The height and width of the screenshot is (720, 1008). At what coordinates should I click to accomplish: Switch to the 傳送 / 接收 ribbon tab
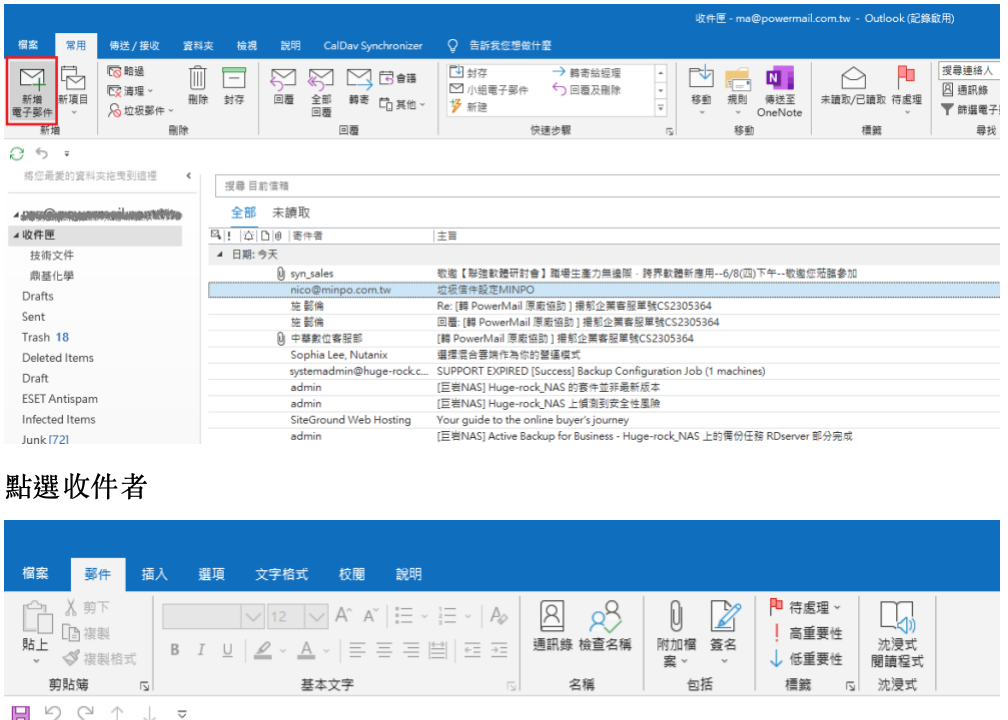tap(134, 46)
